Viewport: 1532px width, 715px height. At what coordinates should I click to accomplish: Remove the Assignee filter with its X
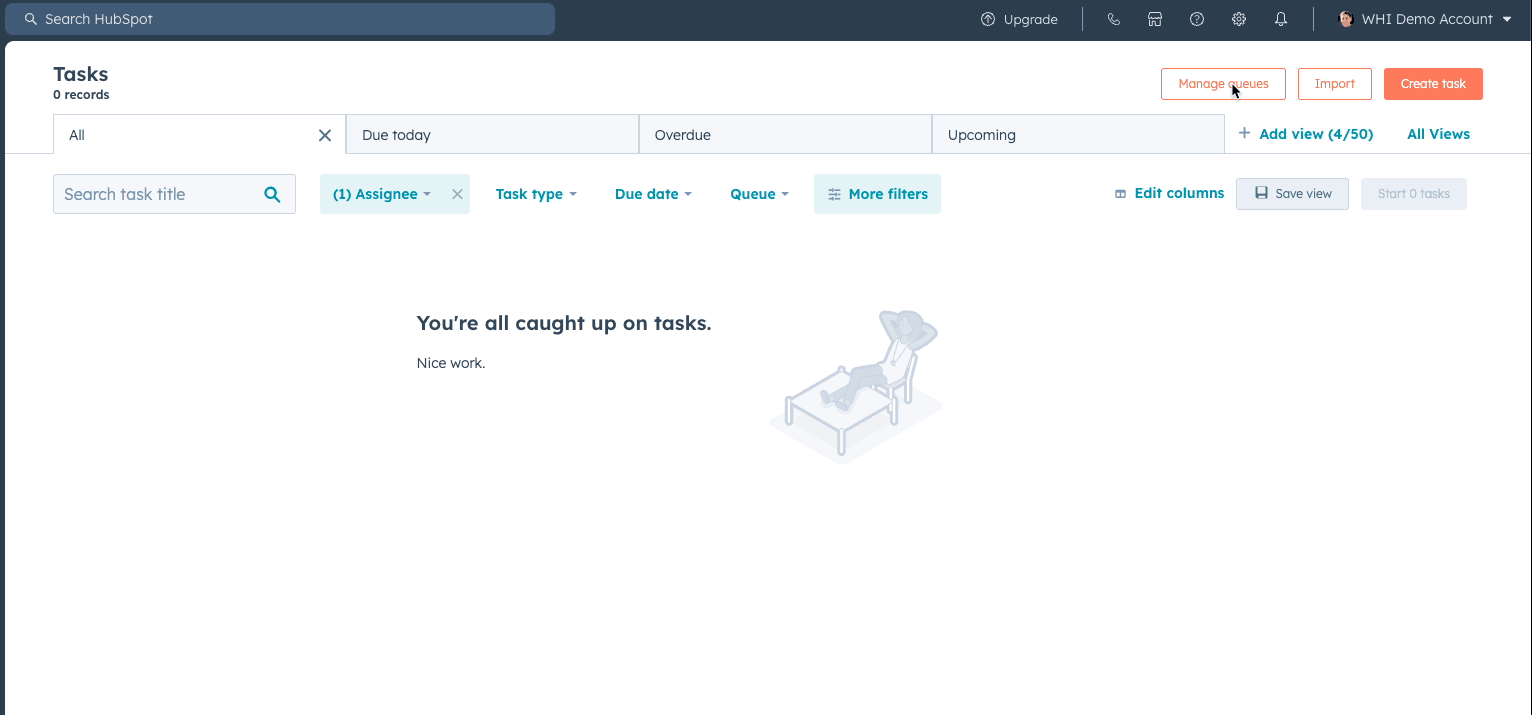tap(458, 194)
